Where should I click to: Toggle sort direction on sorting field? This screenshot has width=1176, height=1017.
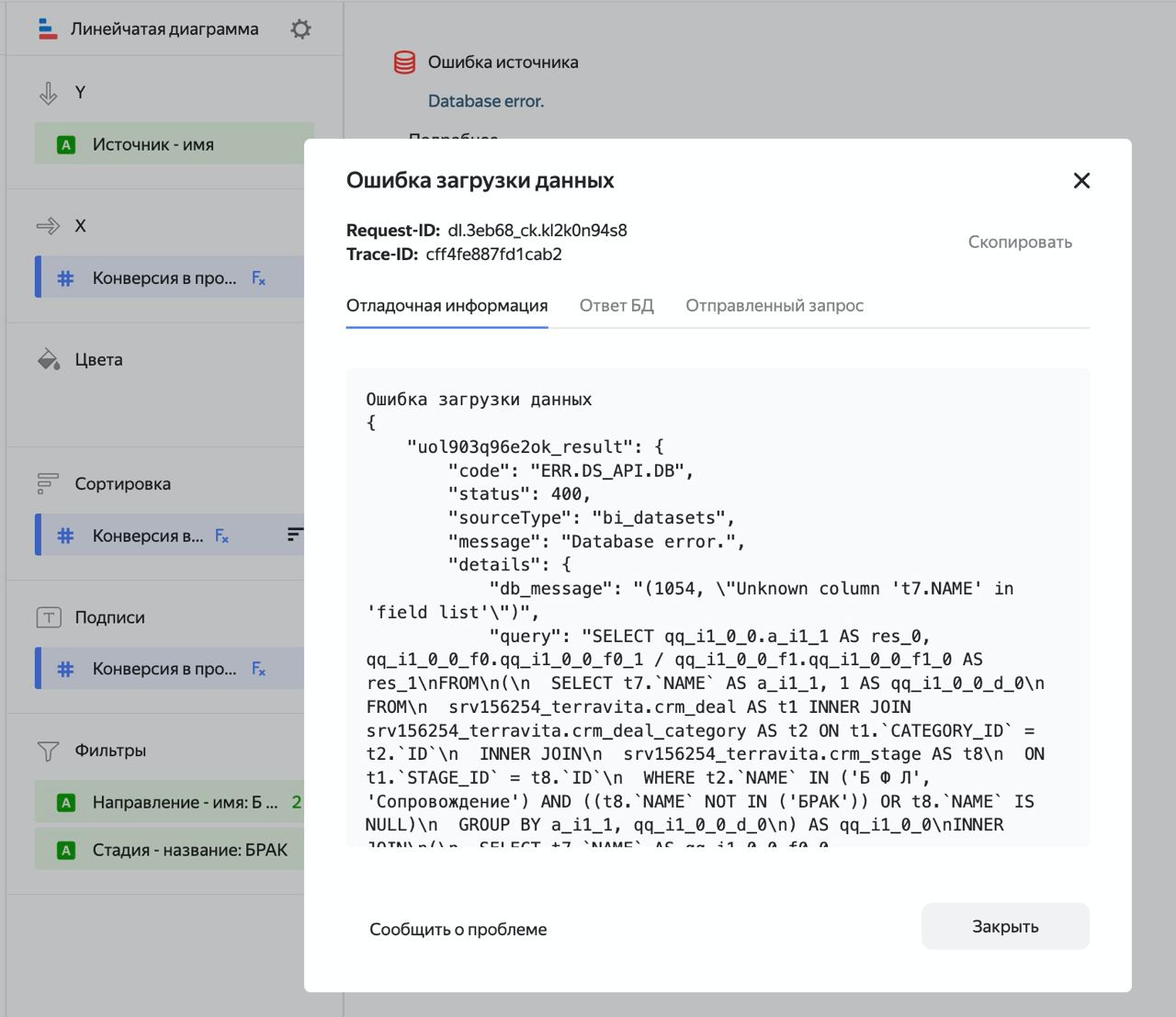(294, 535)
